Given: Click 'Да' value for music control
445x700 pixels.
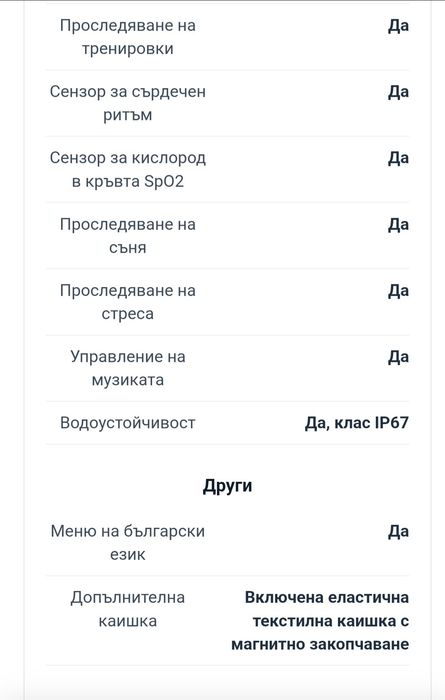Looking at the screenshot, I should (398, 356).
